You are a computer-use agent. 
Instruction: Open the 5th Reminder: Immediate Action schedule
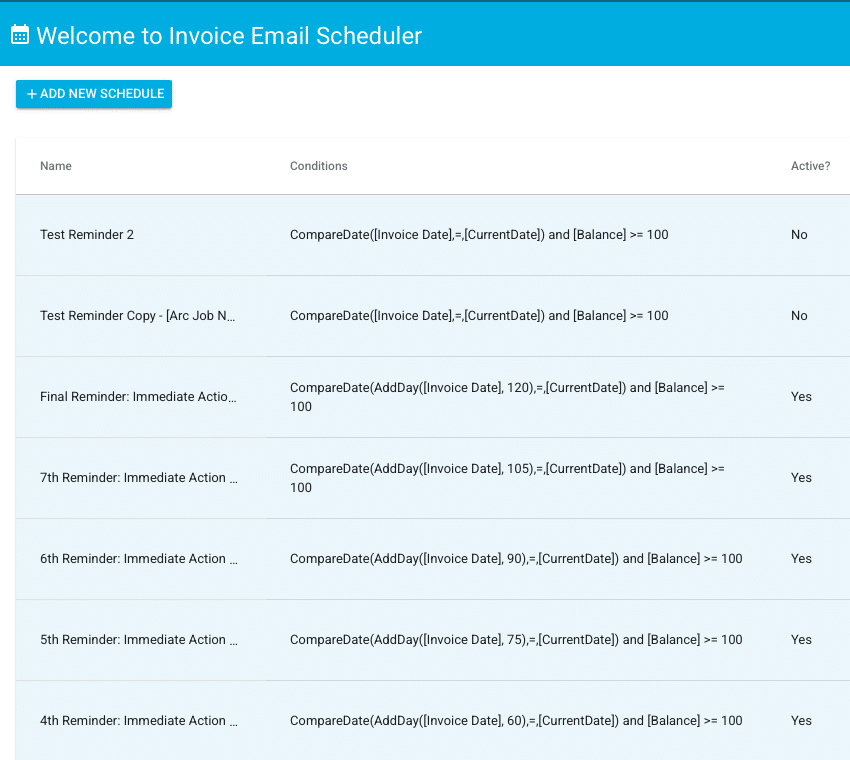coord(137,639)
